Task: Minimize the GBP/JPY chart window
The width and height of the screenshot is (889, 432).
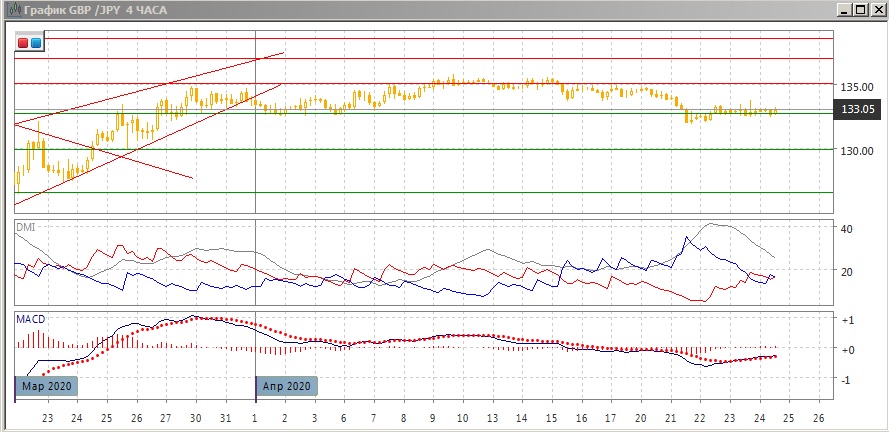Action: click(840, 10)
